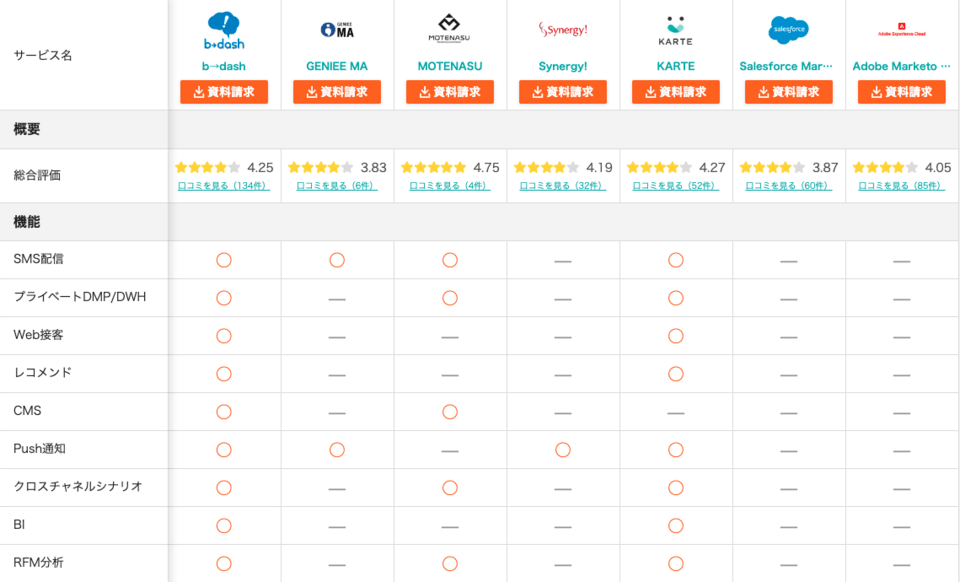Image resolution: width=960 pixels, height=582 pixels.
Task: Request materials for Adobe Marketo
Action: pos(901,92)
